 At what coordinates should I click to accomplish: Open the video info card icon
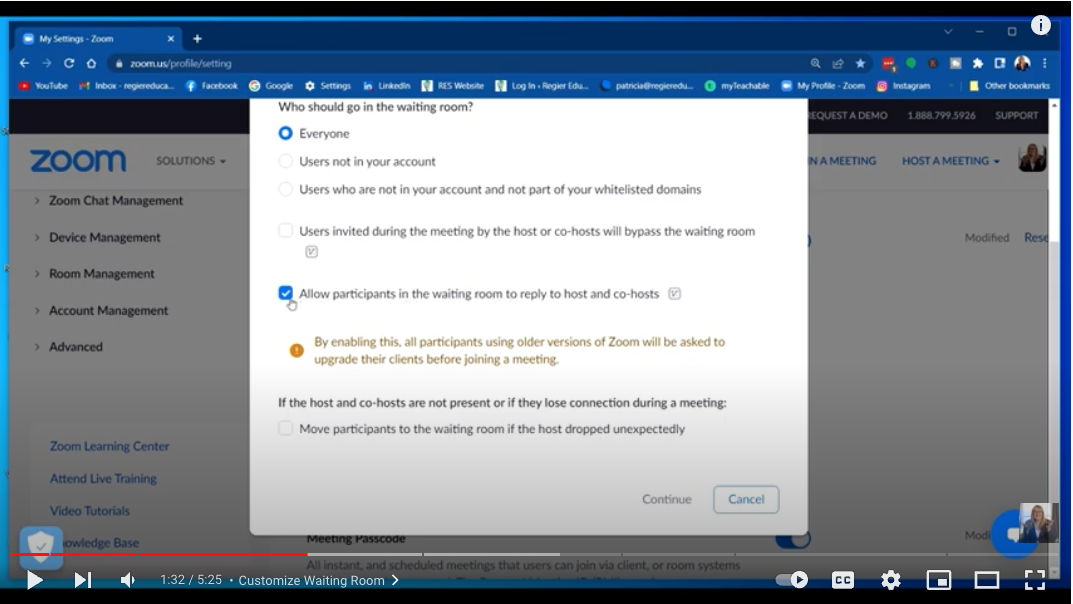pos(1040,25)
